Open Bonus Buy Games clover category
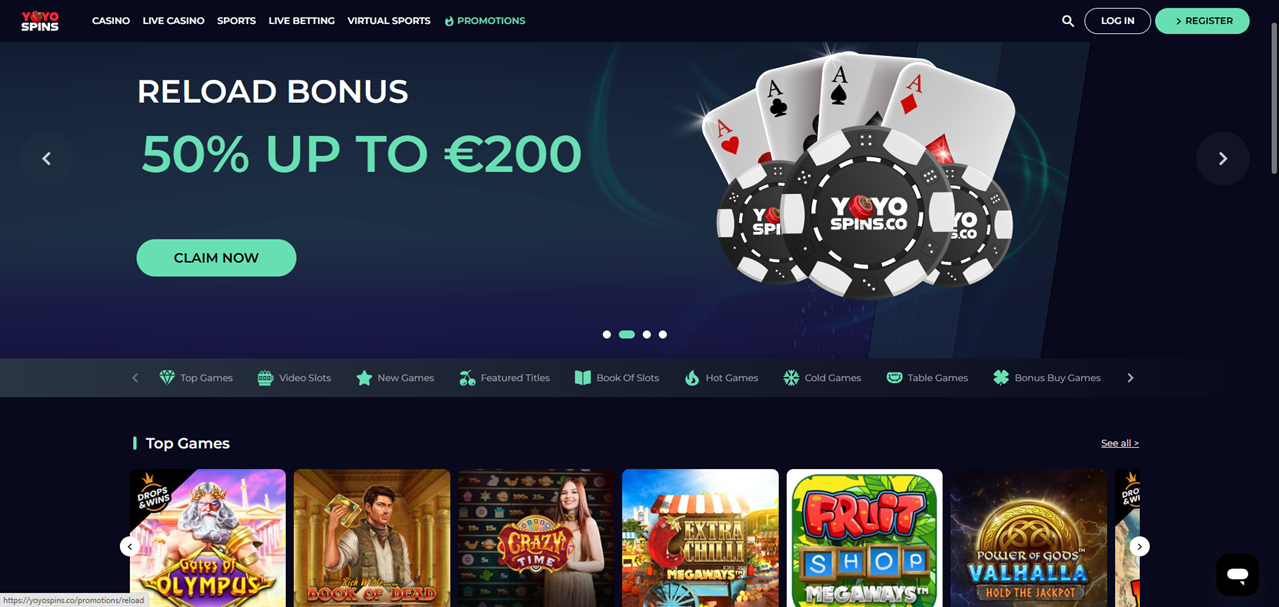 1001,378
